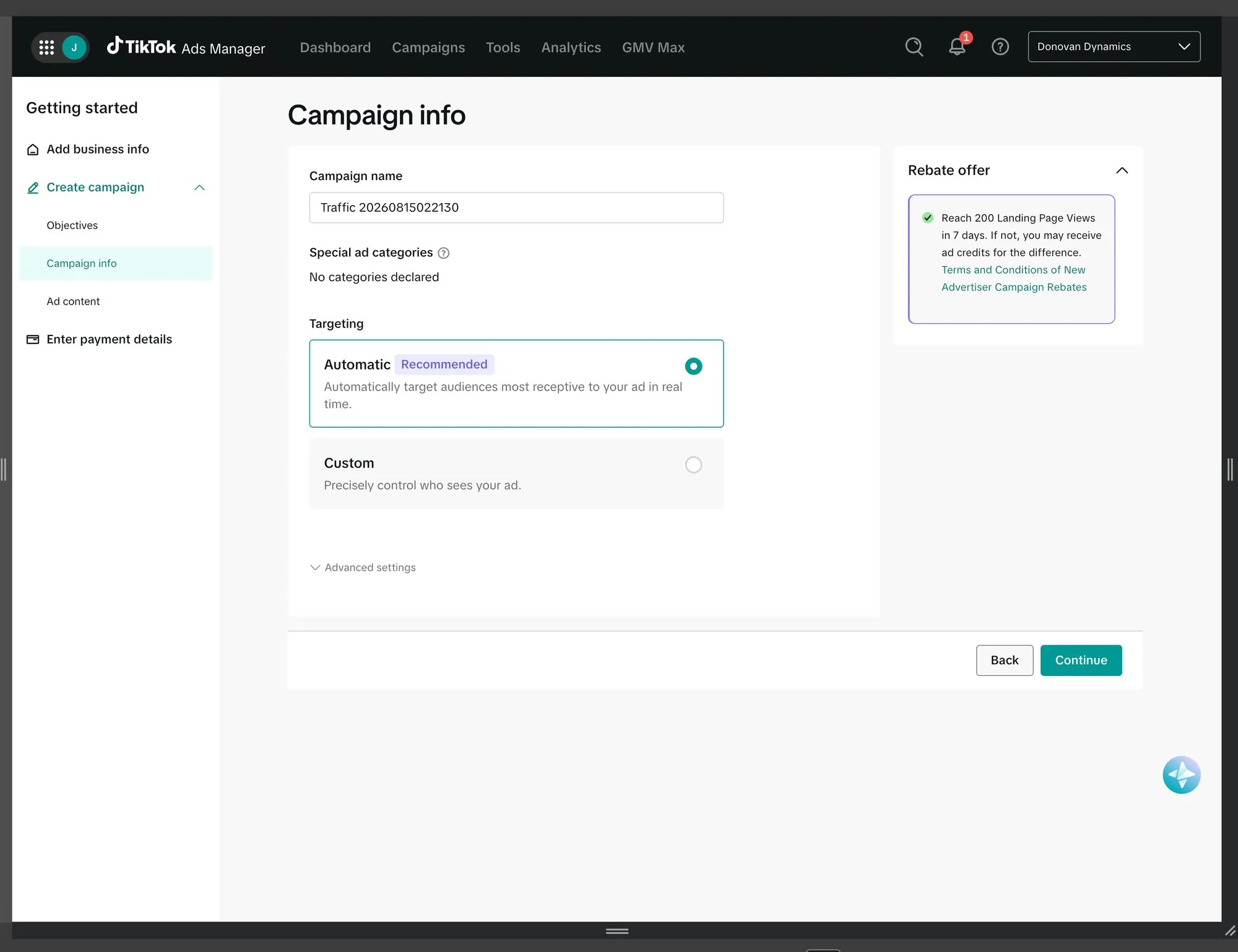Go to the Campaigns menu
Image resolution: width=1238 pixels, height=952 pixels.
428,48
